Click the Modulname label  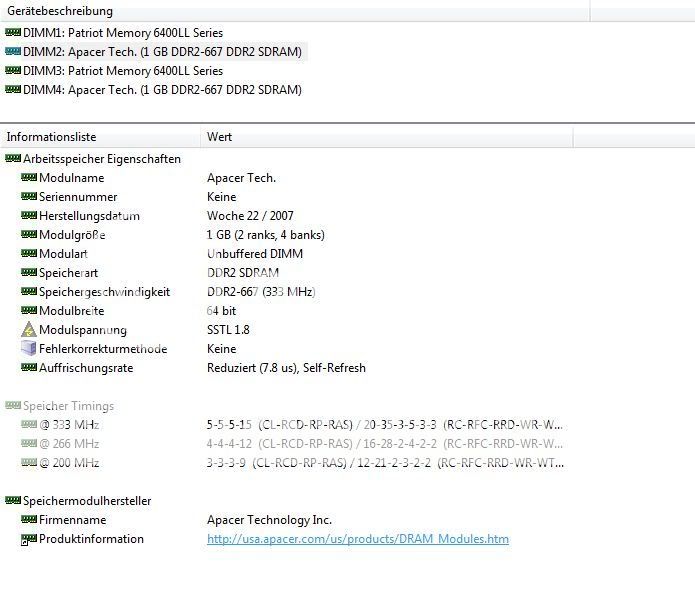click(x=72, y=178)
